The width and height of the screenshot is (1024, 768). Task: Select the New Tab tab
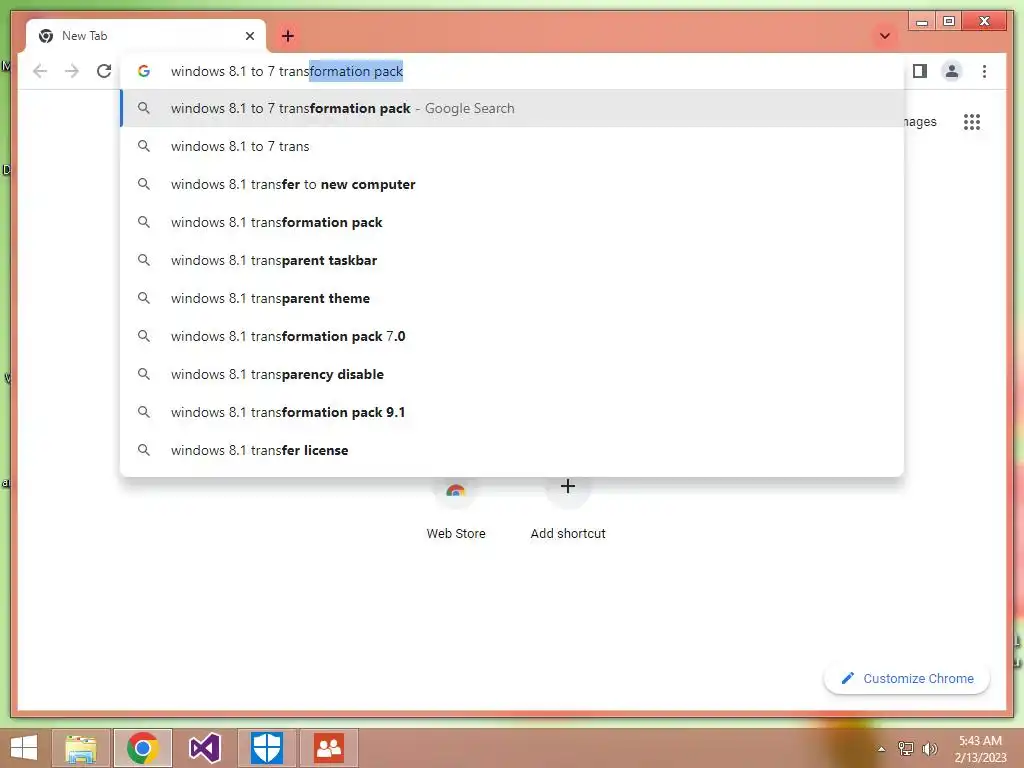click(x=146, y=36)
